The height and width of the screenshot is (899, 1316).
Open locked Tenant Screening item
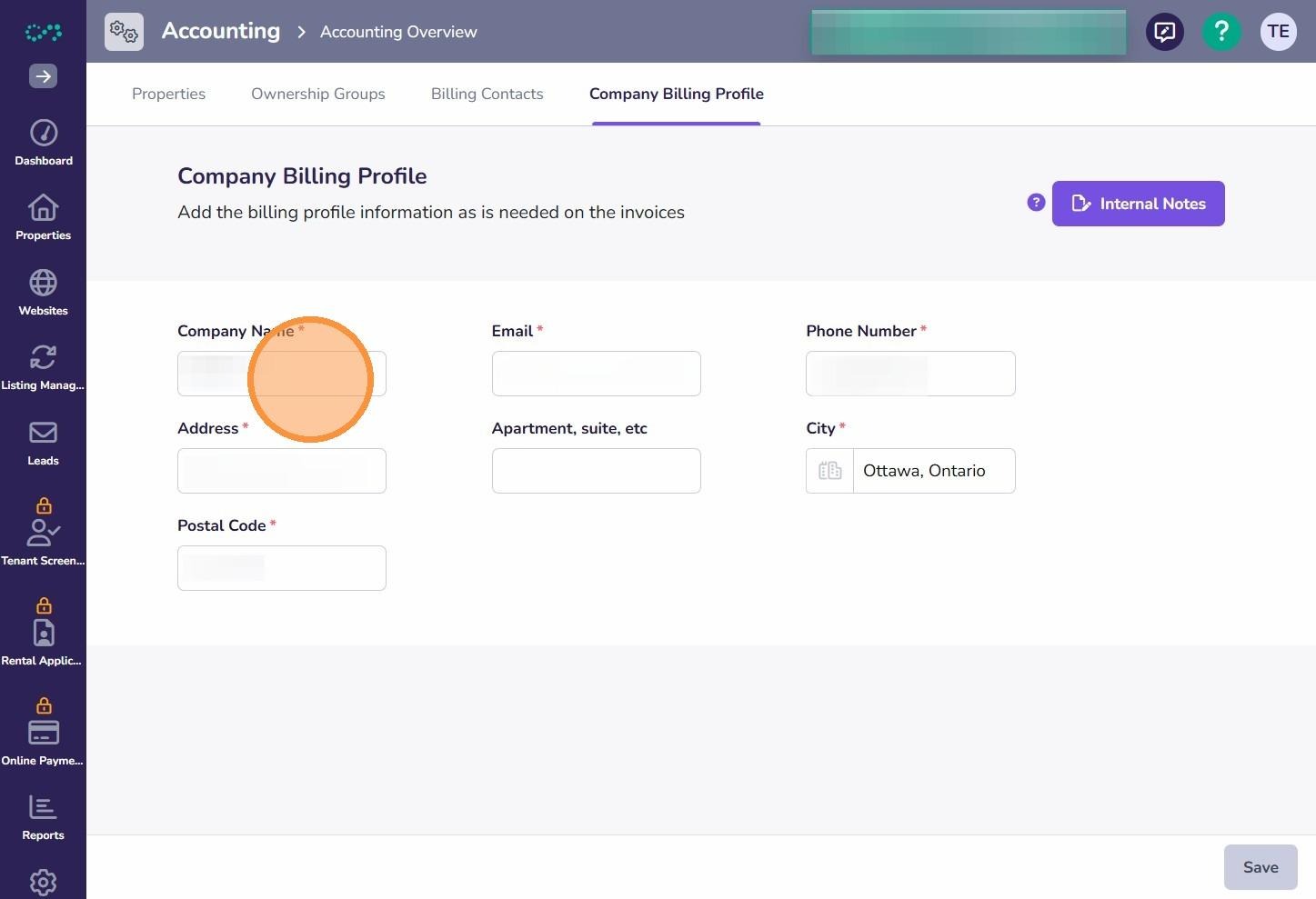pos(43,533)
